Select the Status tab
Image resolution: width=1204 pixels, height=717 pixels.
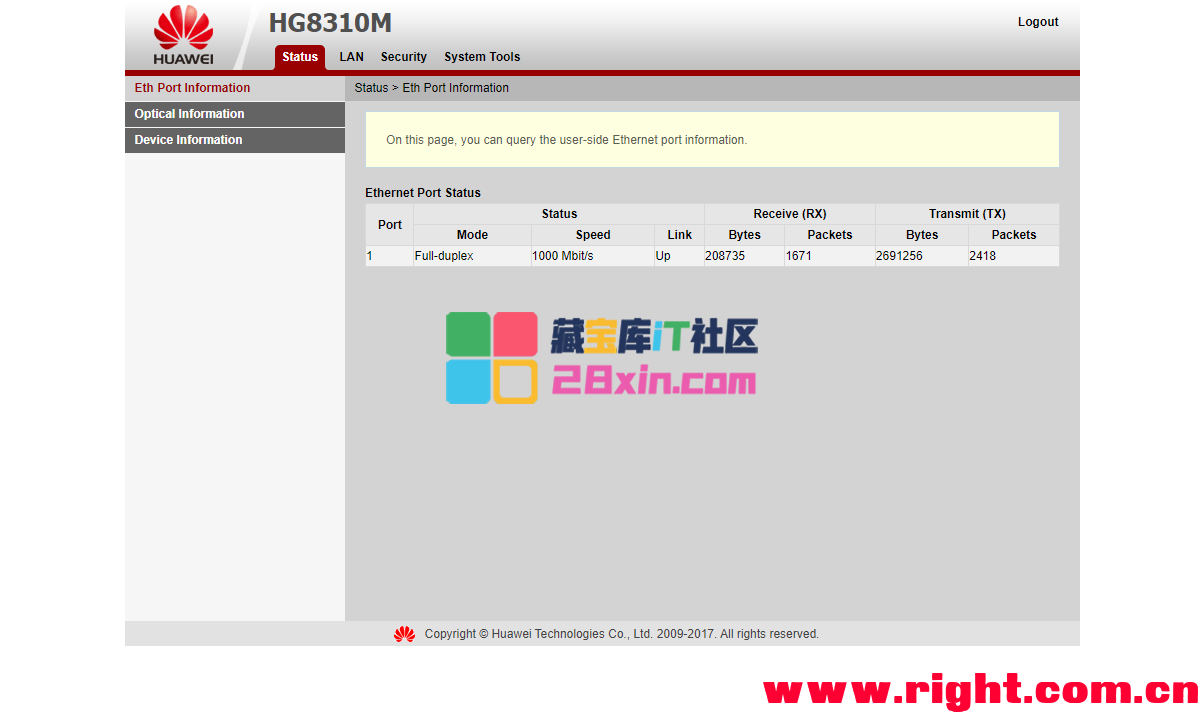[x=299, y=57]
